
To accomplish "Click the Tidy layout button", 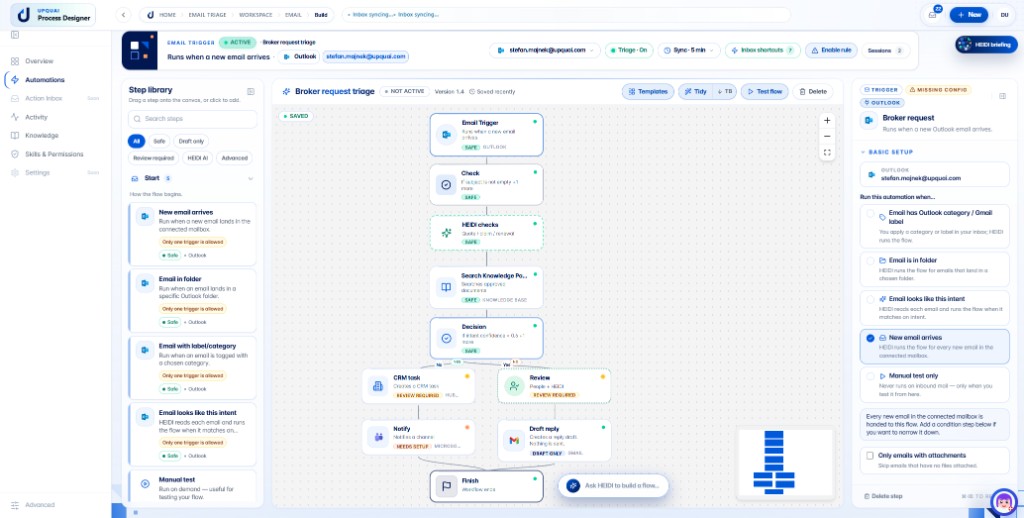I will pyautogui.click(x=696, y=91).
